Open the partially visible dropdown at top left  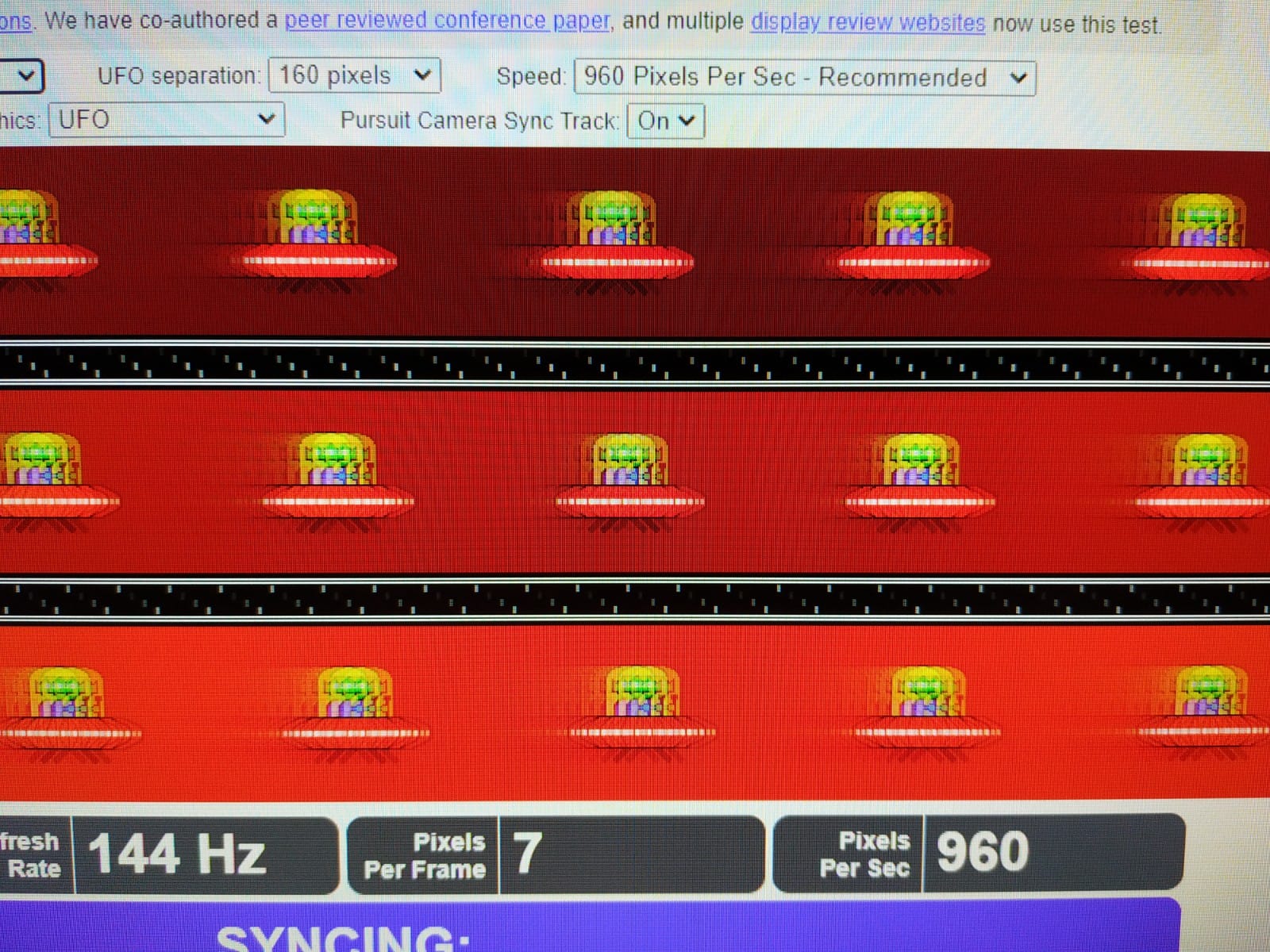tap(21, 76)
